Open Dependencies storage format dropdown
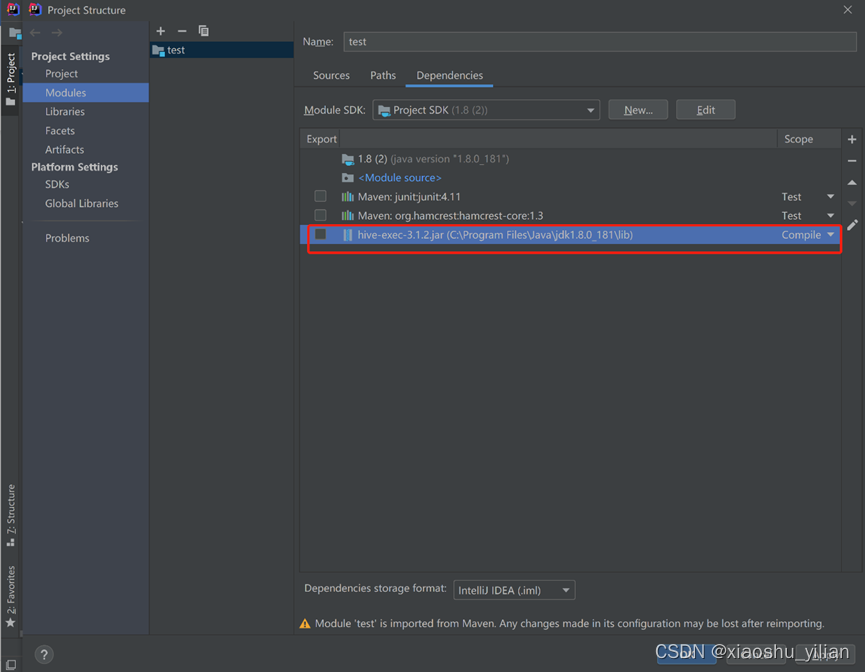 pos(514,590)
